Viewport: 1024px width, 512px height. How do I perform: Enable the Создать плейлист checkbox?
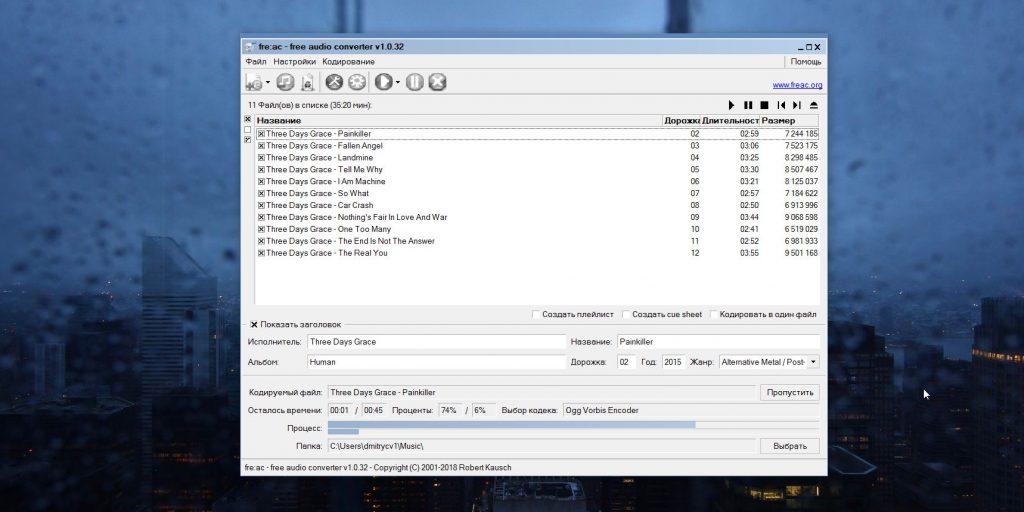536,315
